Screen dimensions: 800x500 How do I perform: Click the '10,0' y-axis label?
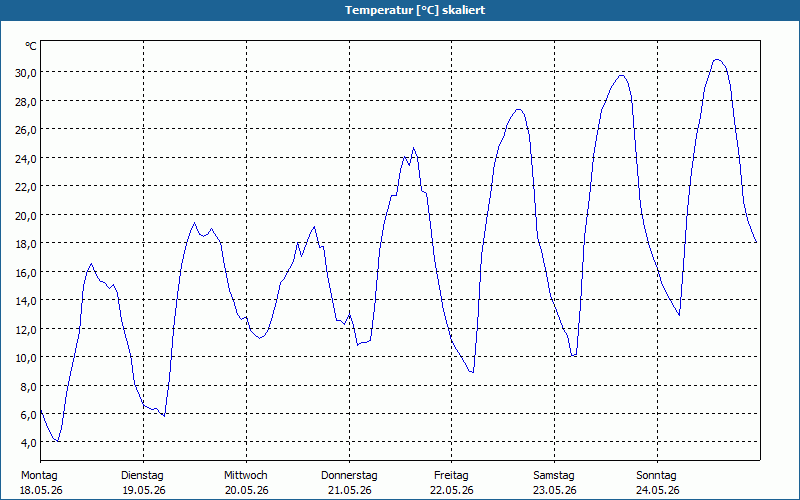click(26, 358)
